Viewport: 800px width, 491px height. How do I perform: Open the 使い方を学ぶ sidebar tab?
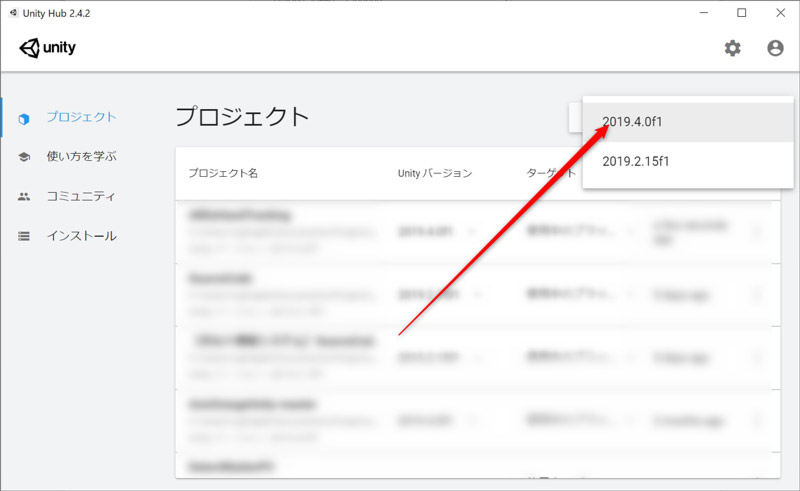click(82, 156)
